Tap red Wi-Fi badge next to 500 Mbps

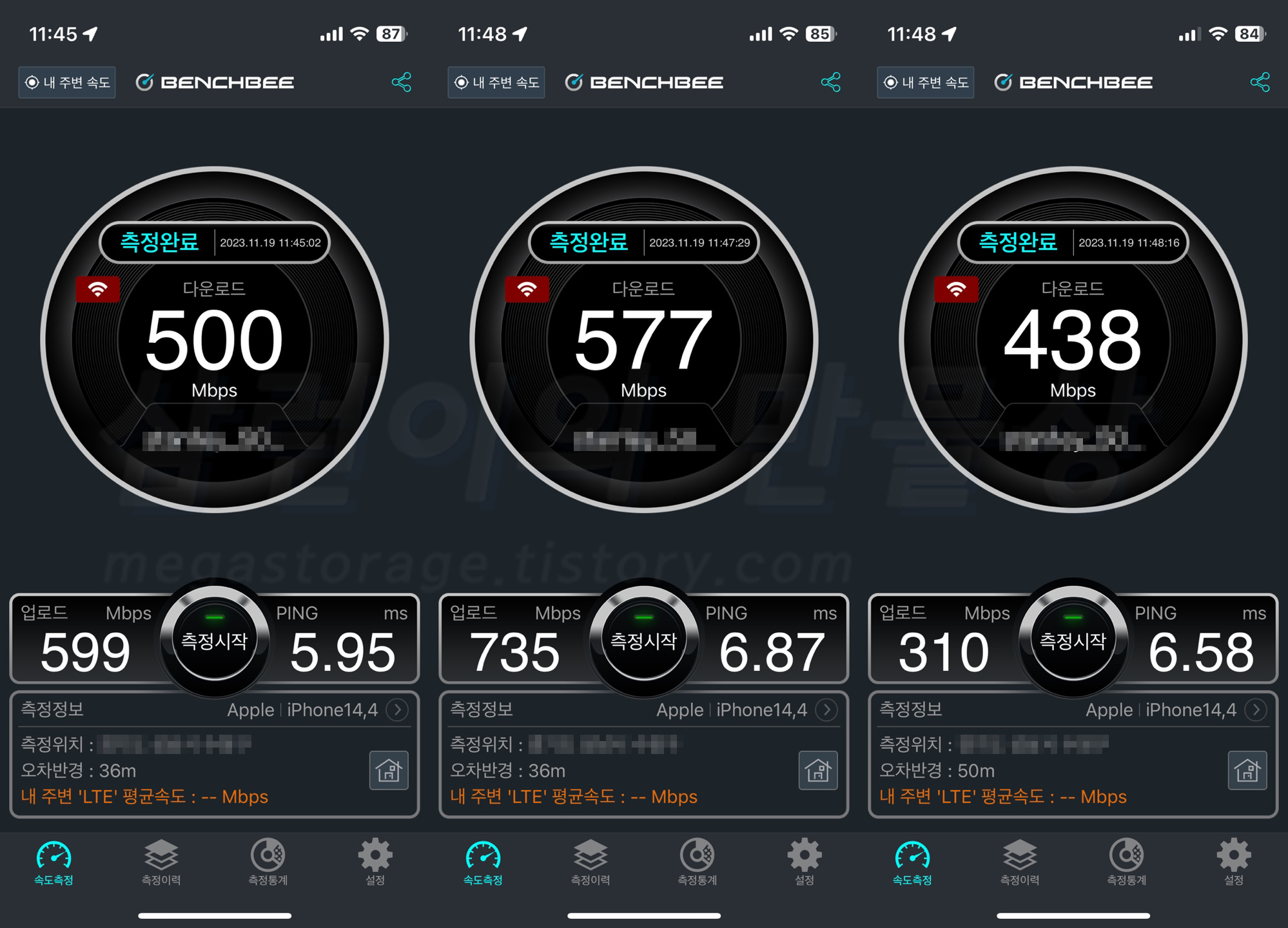pyautogui.click(x=97, y=289)
